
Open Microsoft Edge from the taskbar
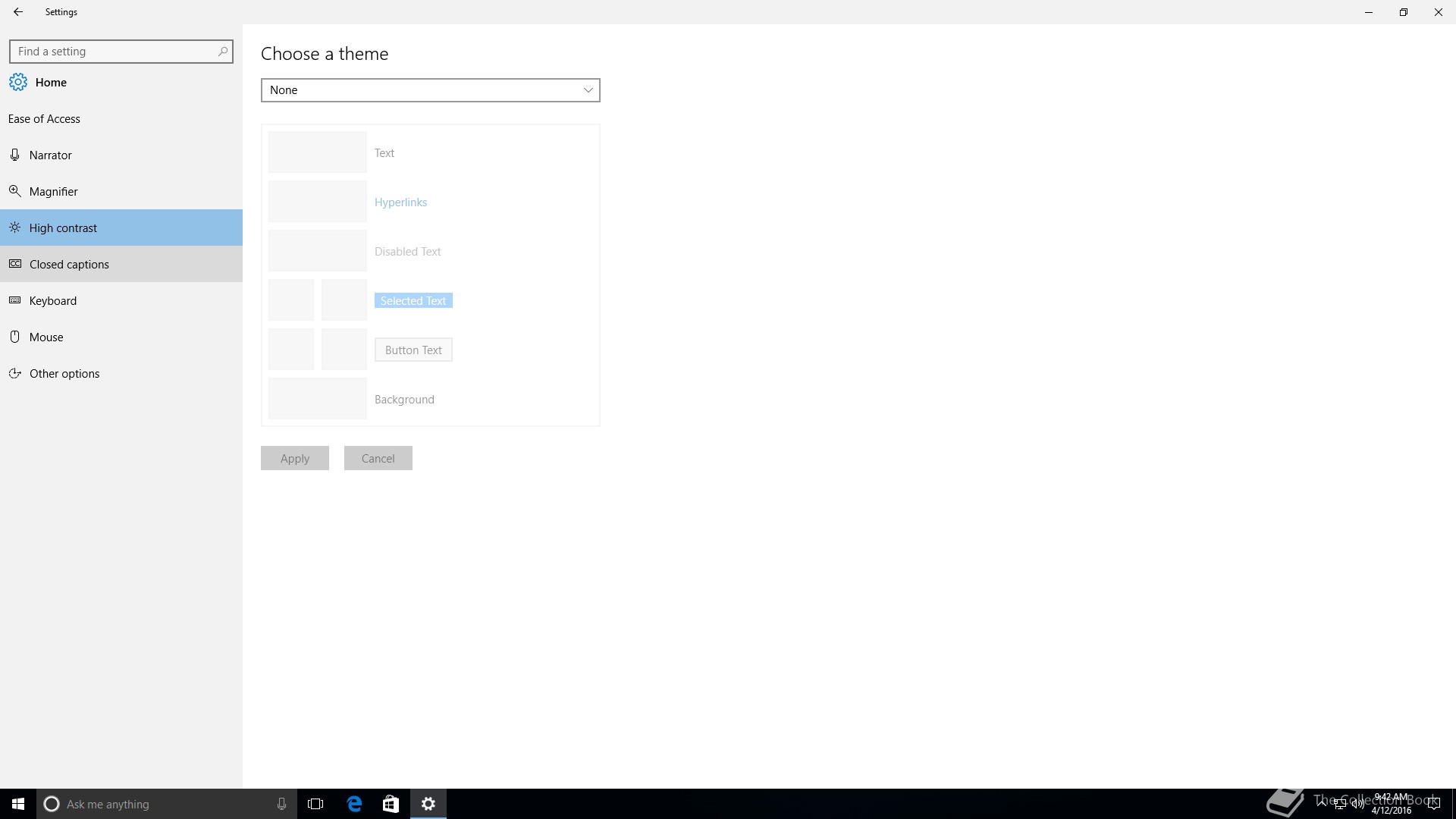tap(354, 804)
